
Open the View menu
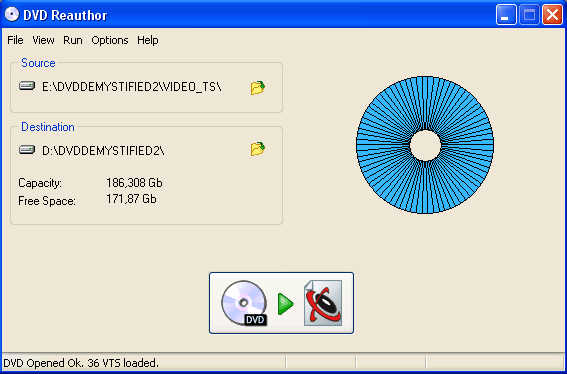pos(43,40)
